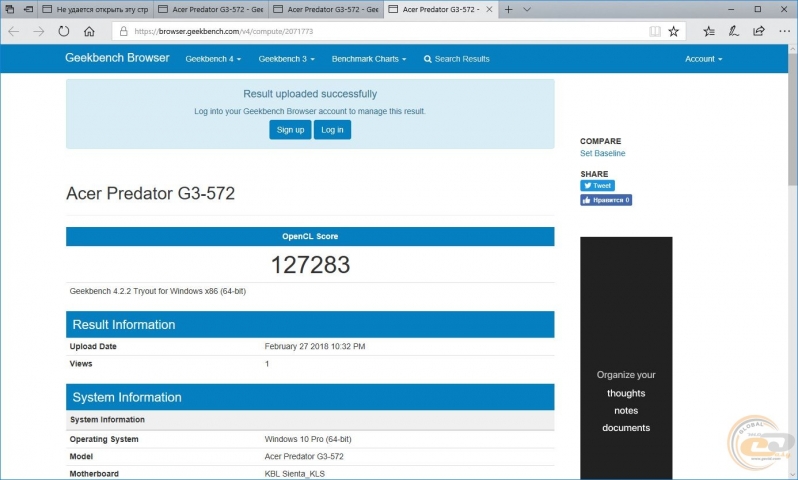Click the Log in button
This screenshot has width=798, height=480.
point(332,130)
